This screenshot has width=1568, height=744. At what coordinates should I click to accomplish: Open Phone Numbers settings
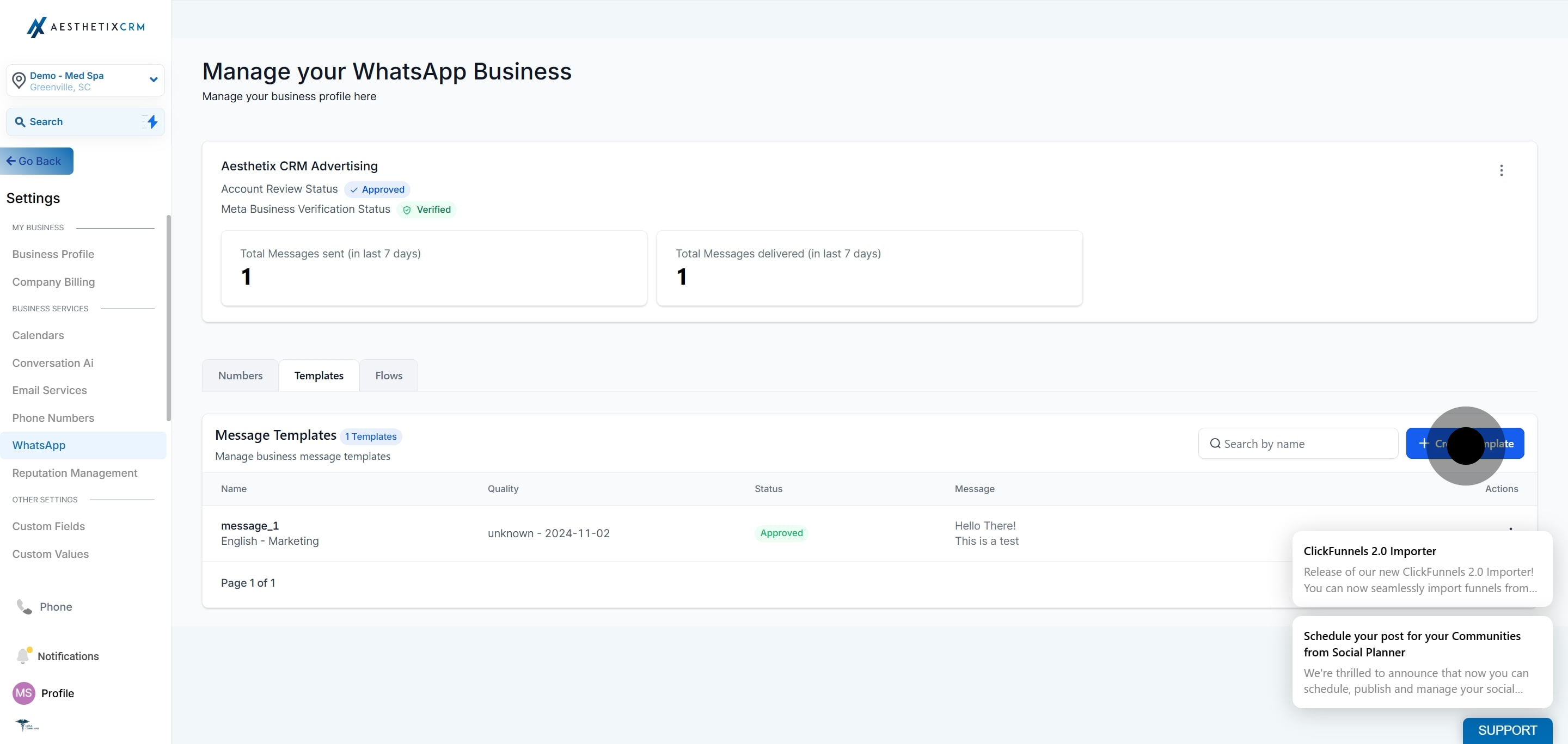pyautogui.click(x=53, y=418)
